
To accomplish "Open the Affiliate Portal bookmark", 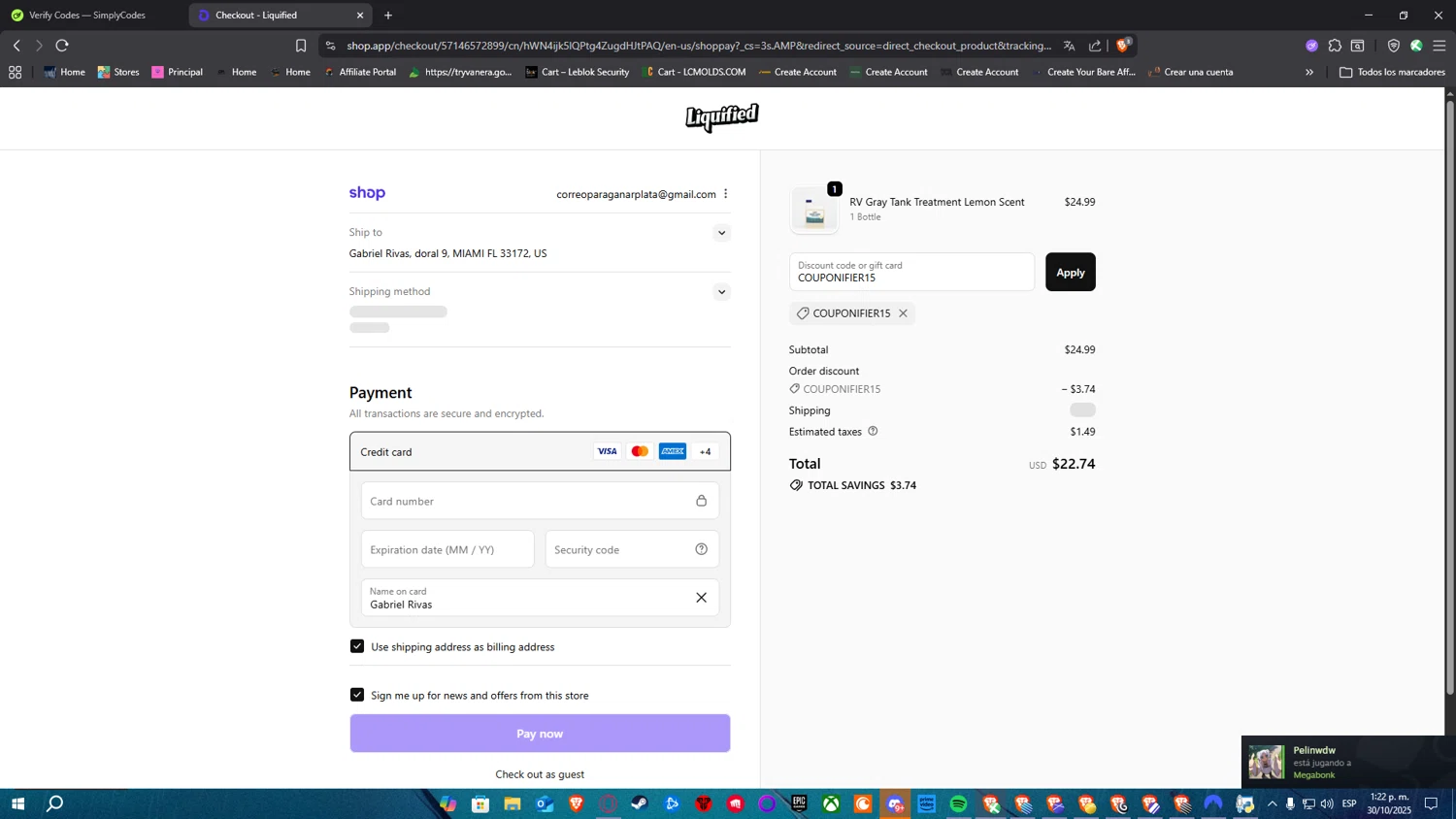I will 360,72.
